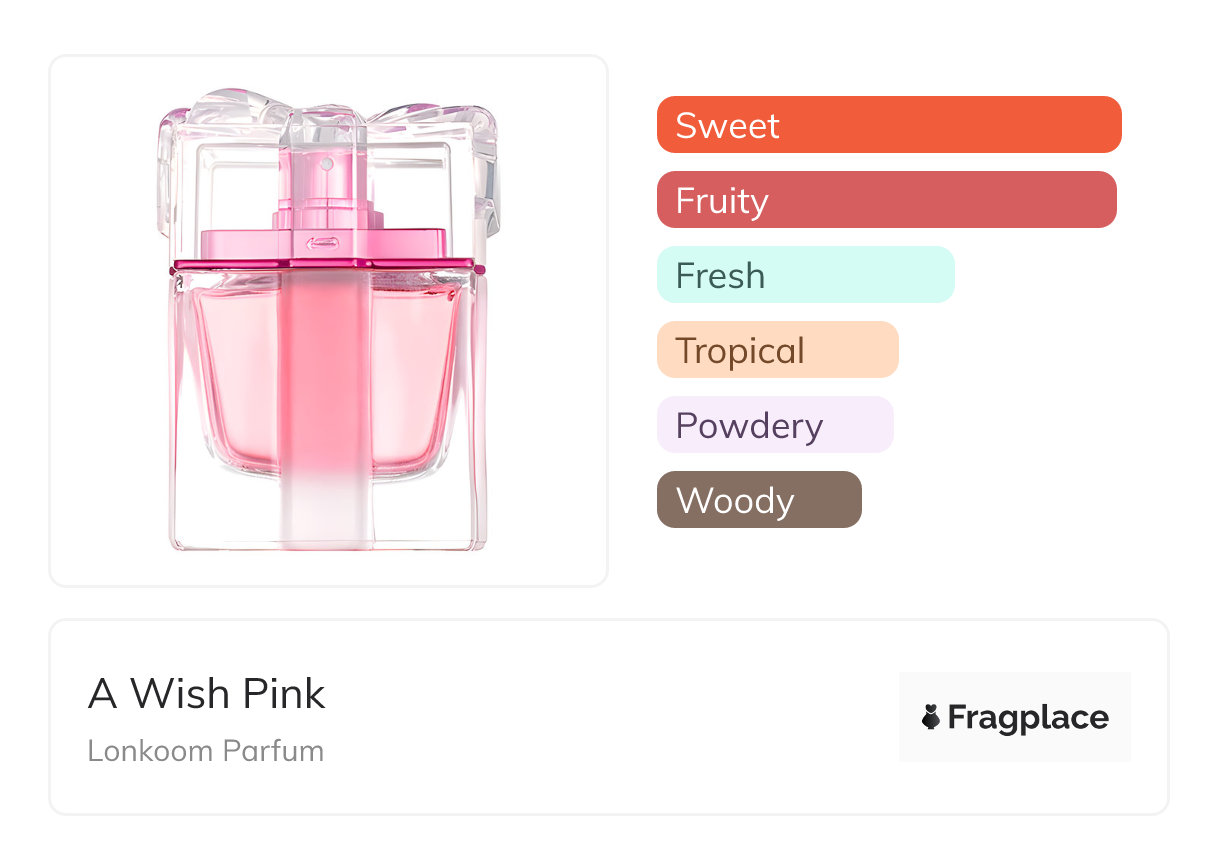Select the Sweet accord bar
Screen dimensions: 1218x864
[888, 125]
